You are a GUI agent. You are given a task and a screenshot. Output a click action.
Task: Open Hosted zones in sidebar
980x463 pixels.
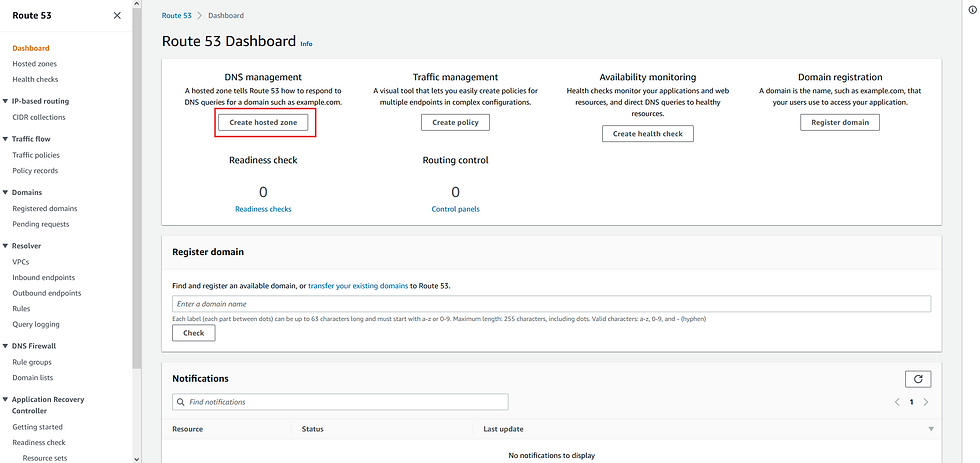pos(34,64)
